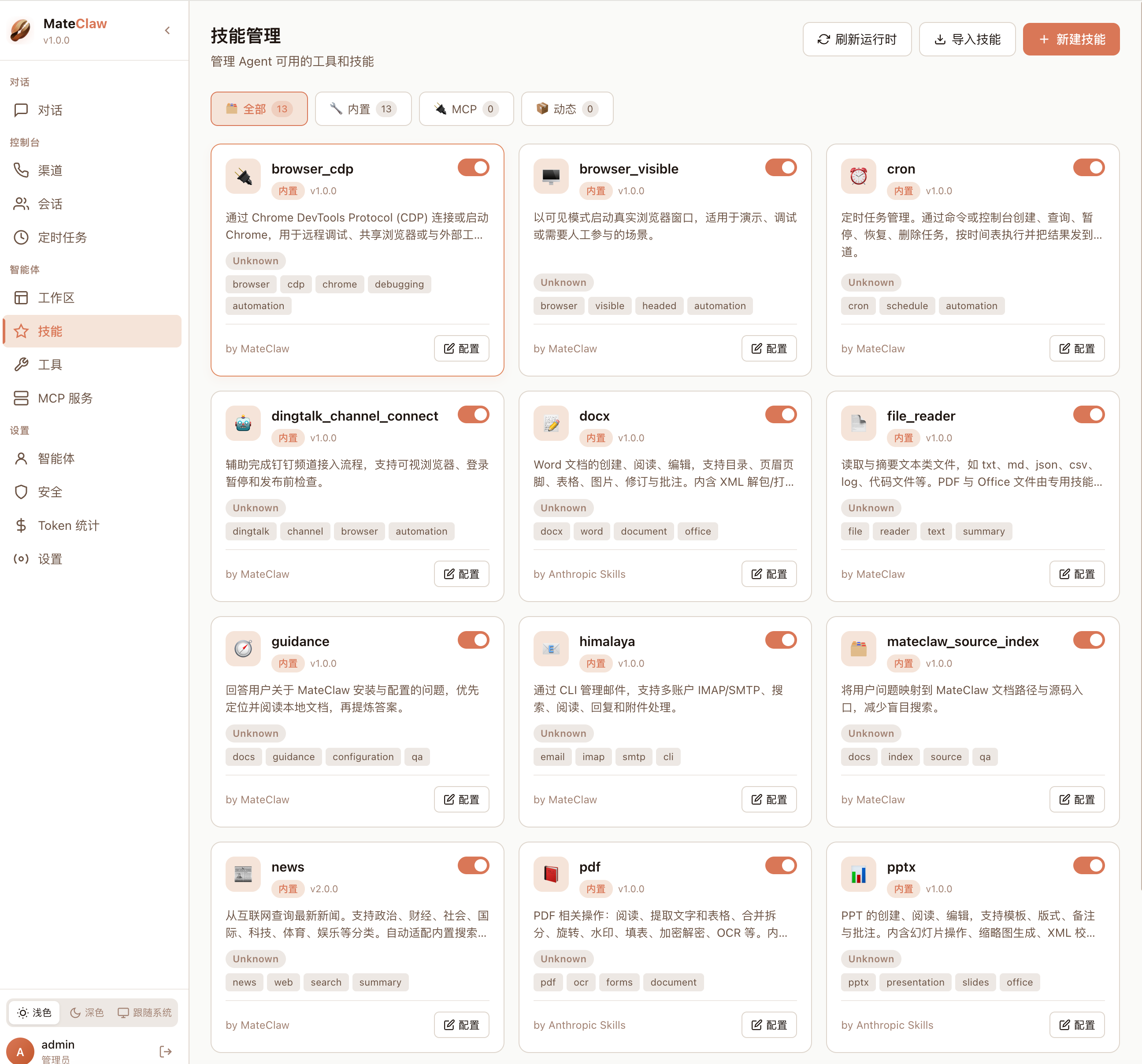Select the 定时任务 clock icon
1142x1064 pixels.
(x=21, y=237)
